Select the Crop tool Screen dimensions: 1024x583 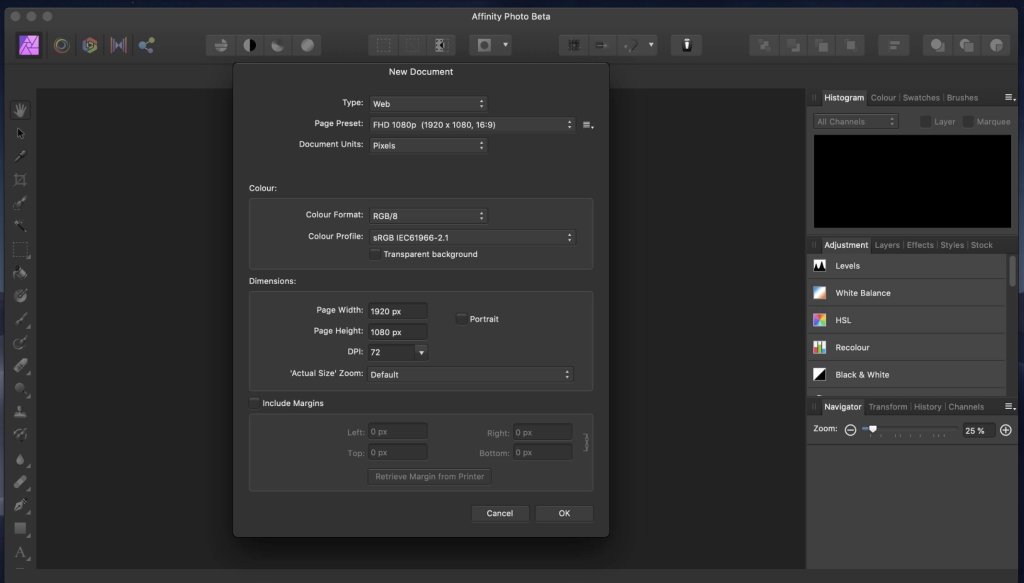(x=20, y=180)
